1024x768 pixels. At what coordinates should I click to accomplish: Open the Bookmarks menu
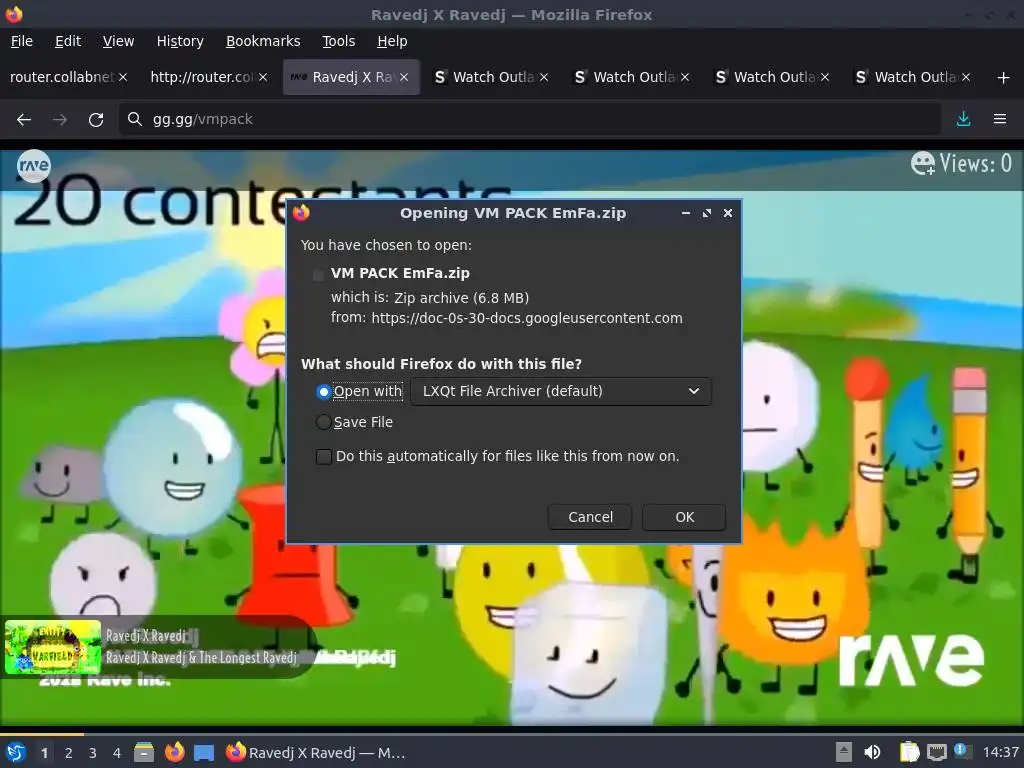tap(263, 41)
